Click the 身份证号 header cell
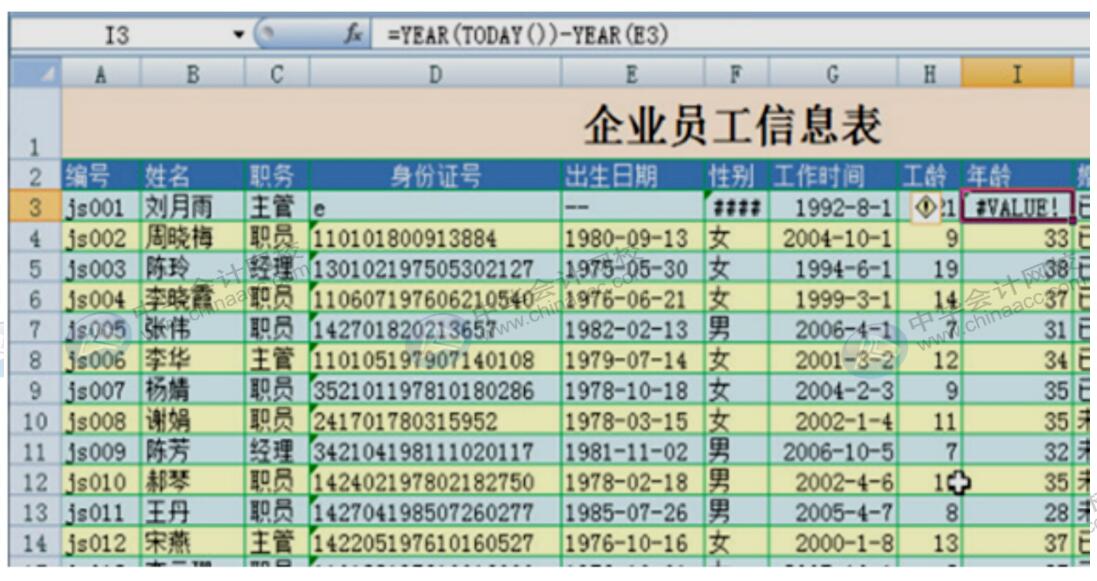The width and height of the screenshot is (1097, 581). pyautogui.click(x=435, y=176)
